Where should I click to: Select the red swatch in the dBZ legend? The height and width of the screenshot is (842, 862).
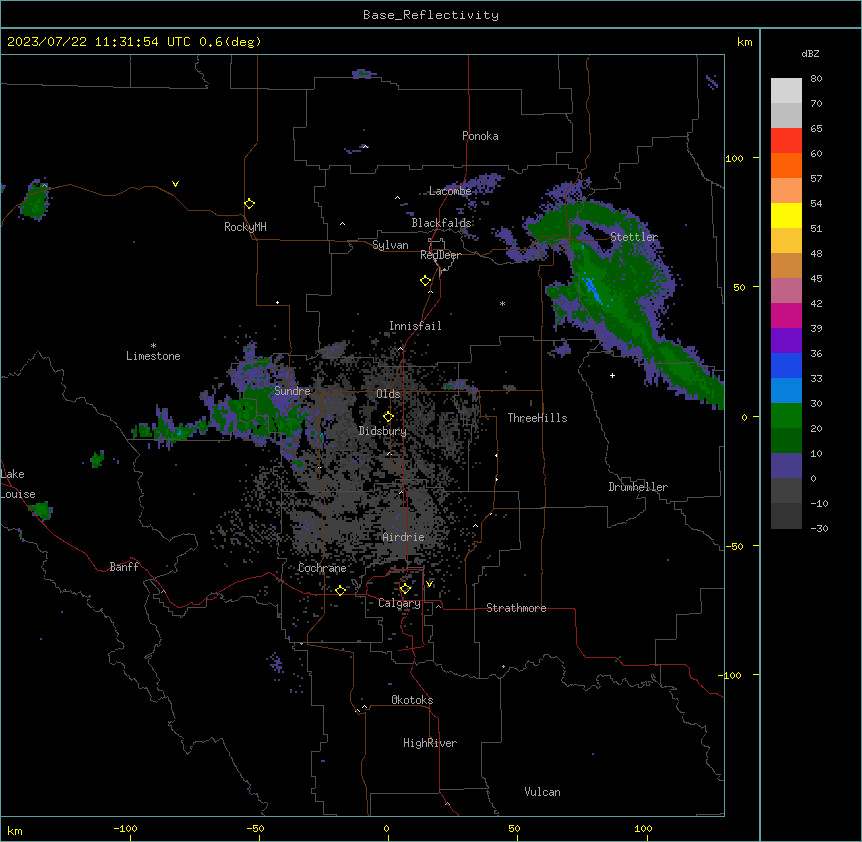786,141
